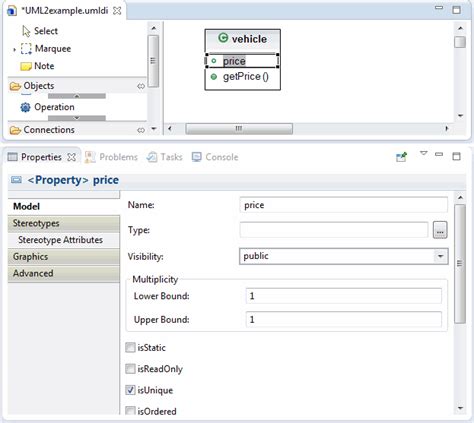Click the diagram horizontal scrollbar thumb
The width and height of the screenshot is (474, 423).
coord(239,129)
